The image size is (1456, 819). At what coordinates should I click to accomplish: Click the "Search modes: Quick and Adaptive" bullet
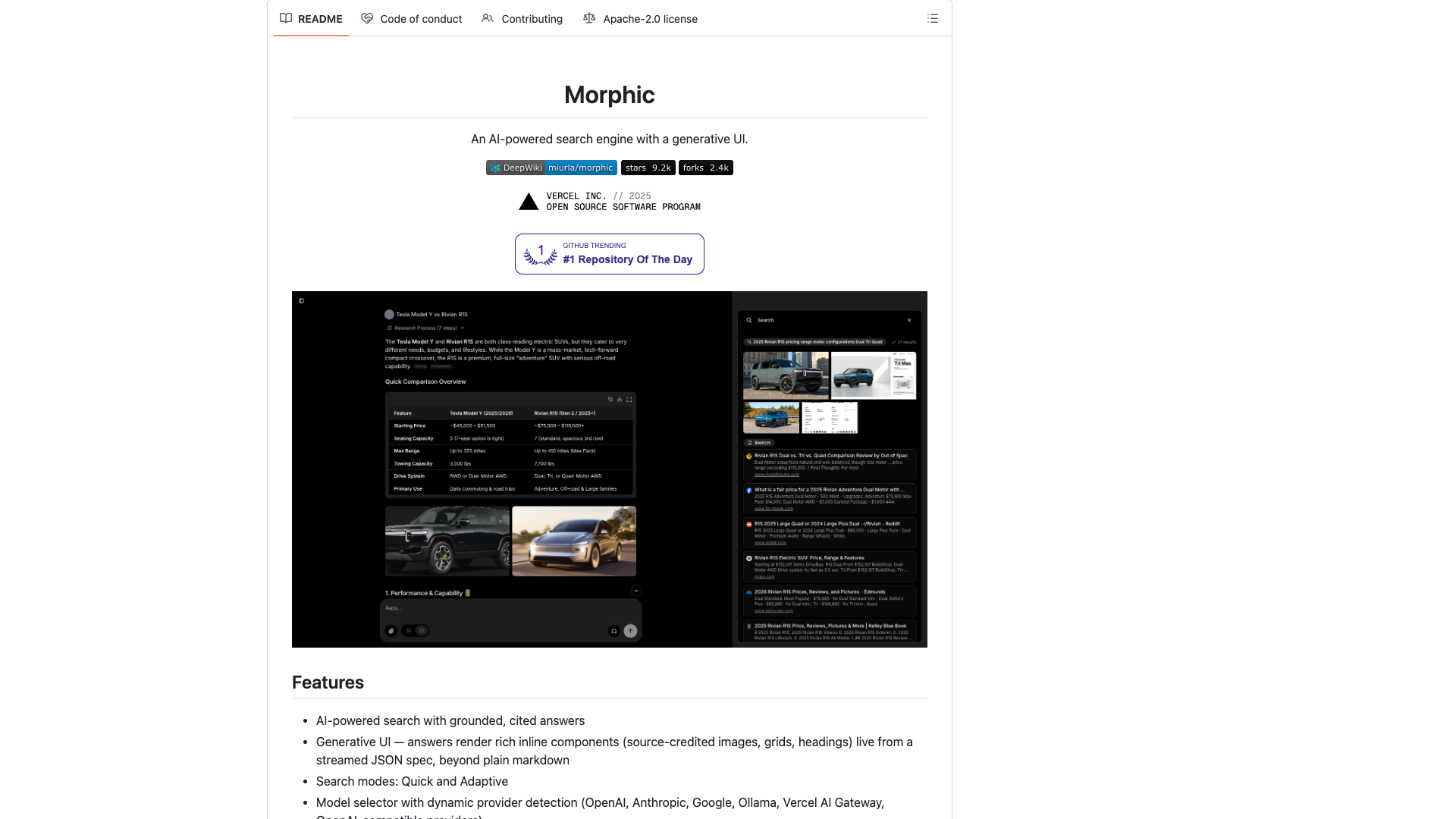tap(412, 781)
